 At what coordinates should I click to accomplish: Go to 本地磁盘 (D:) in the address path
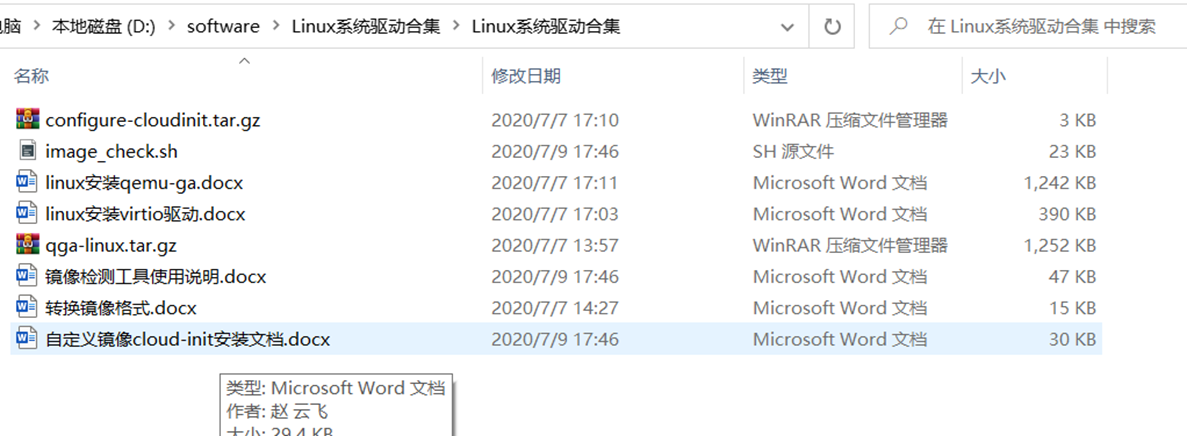[x=103, y=27]
